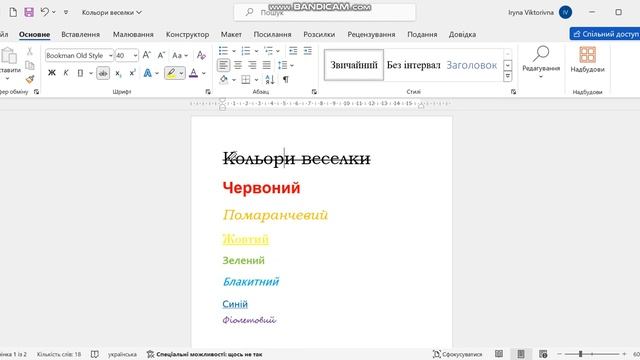Expand the underline style dropdown arrow

(91, 73)
